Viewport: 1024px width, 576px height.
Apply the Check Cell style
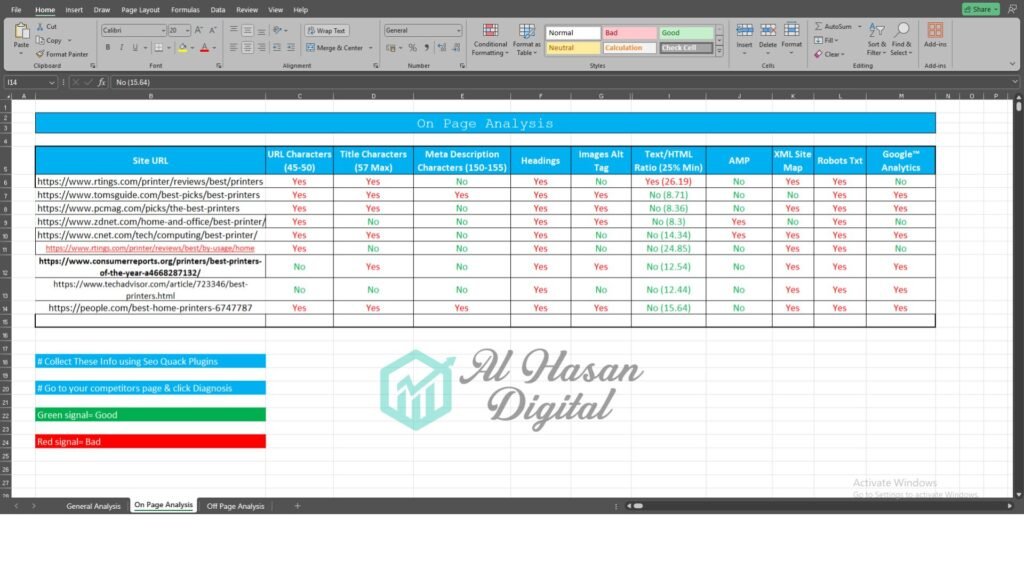click(686, 48)
